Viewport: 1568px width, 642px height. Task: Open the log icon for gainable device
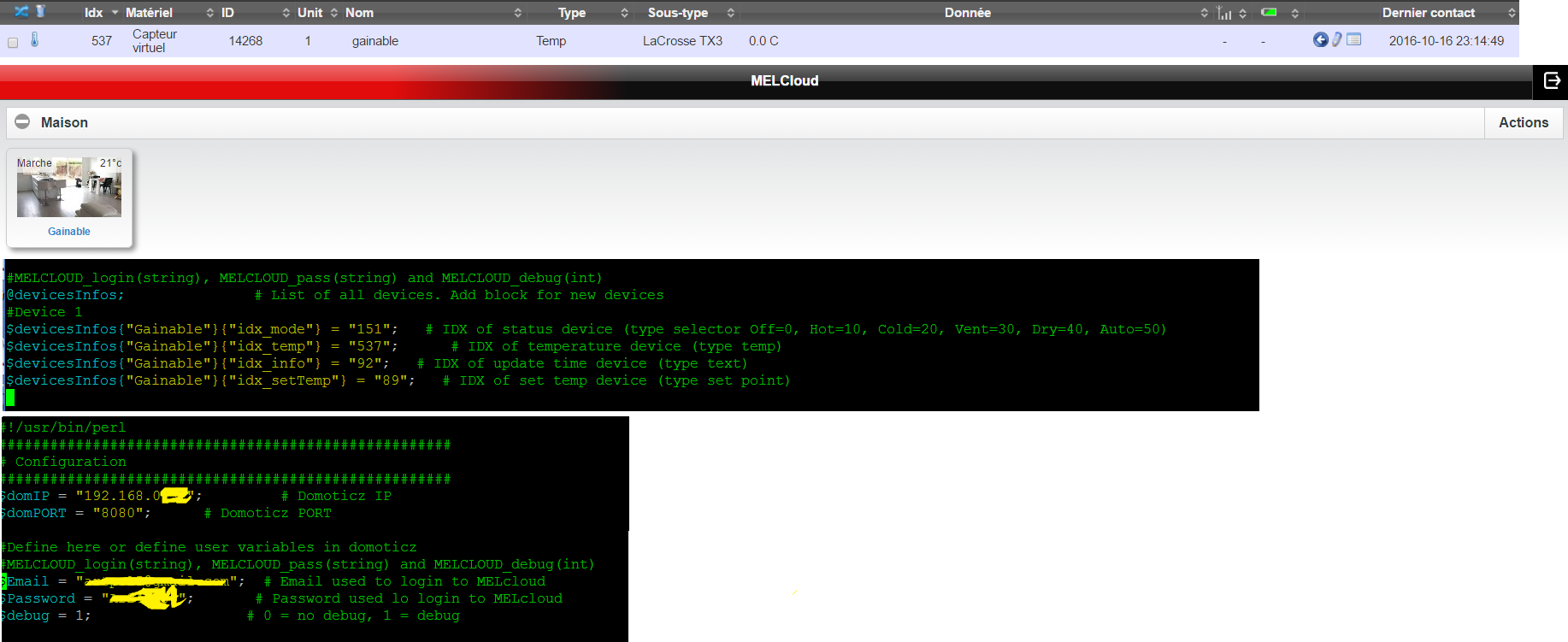click(x=1354, y=39)
